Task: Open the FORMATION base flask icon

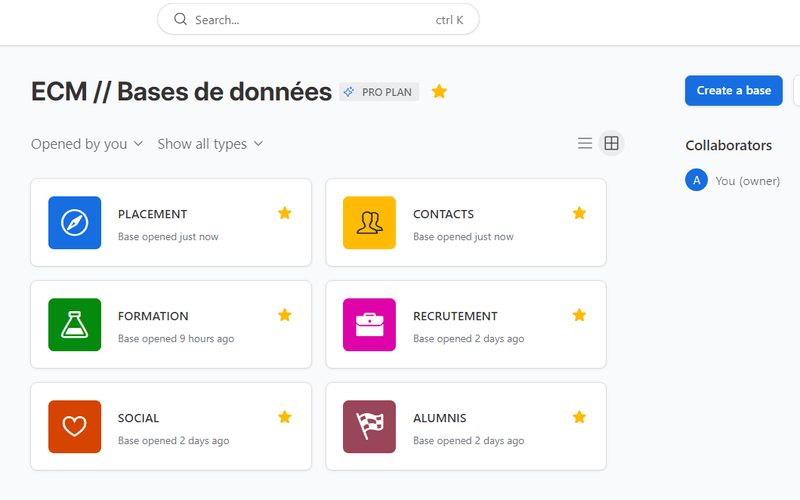Action: pyautogui.click(x=75, y=325)
